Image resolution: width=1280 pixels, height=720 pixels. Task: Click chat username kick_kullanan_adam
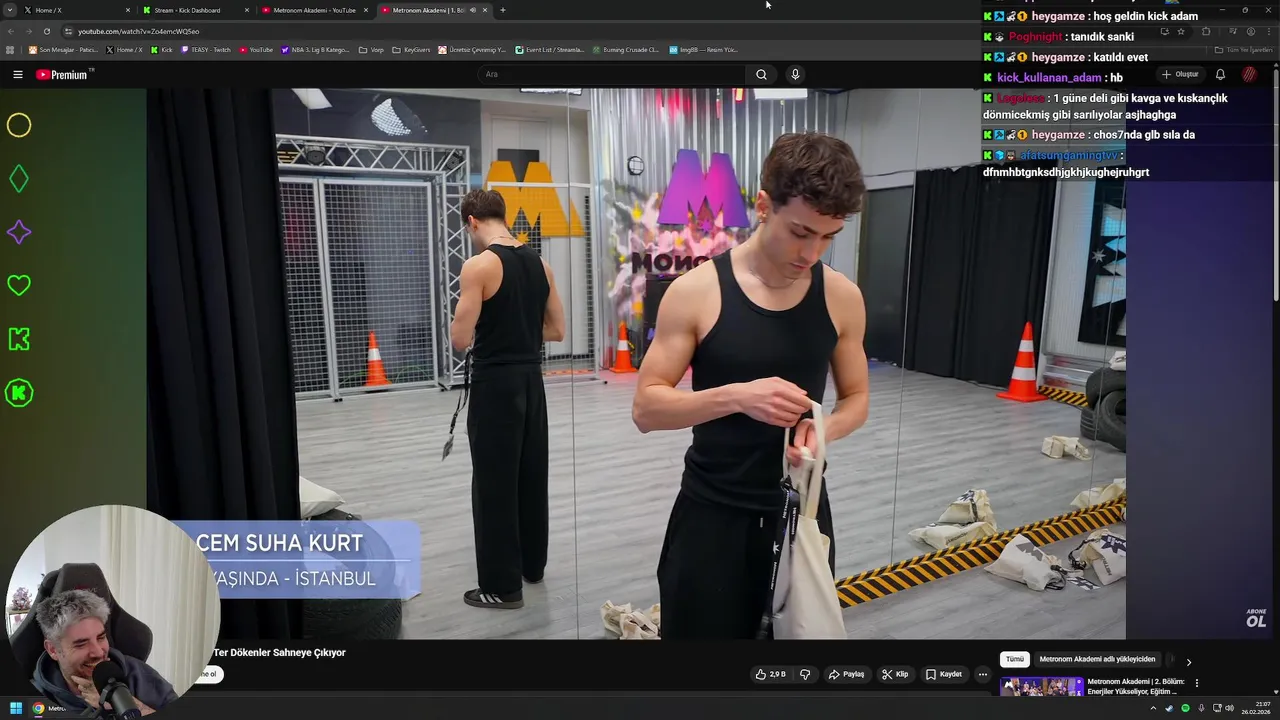[x=1049, y=78]
